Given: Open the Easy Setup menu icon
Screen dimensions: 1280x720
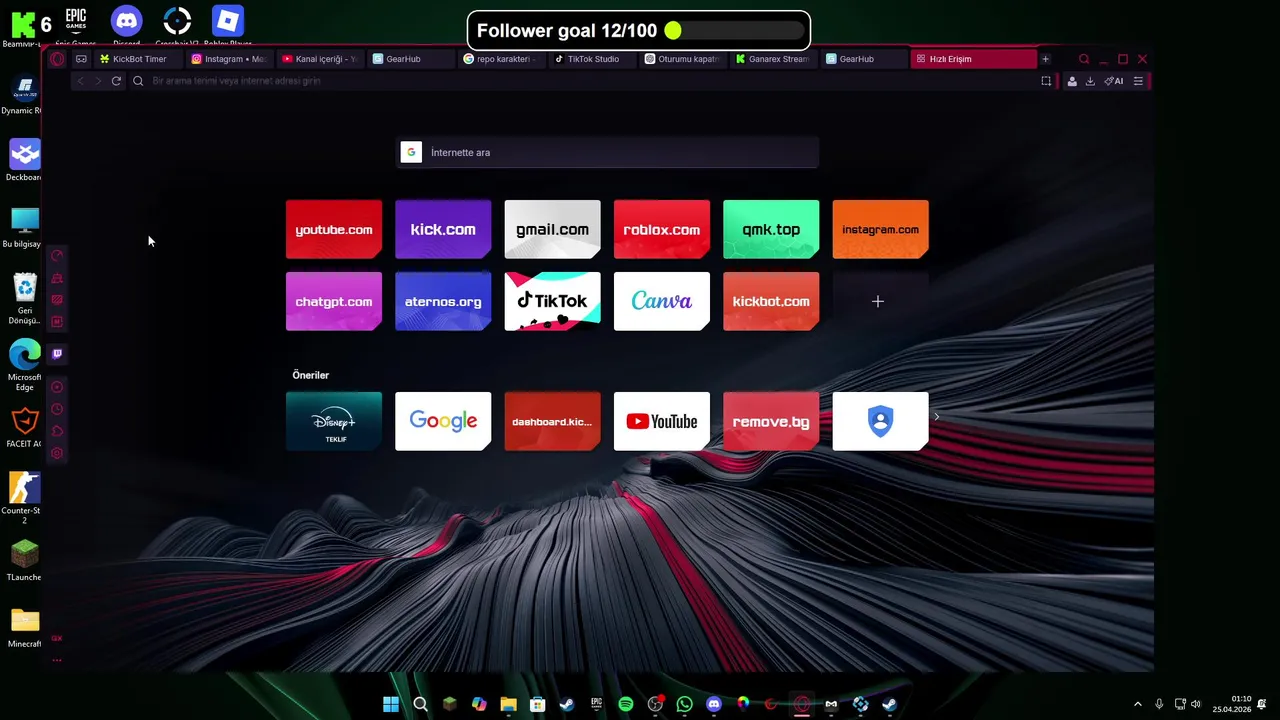Looking at the screenshot, I should [1138, 81].
